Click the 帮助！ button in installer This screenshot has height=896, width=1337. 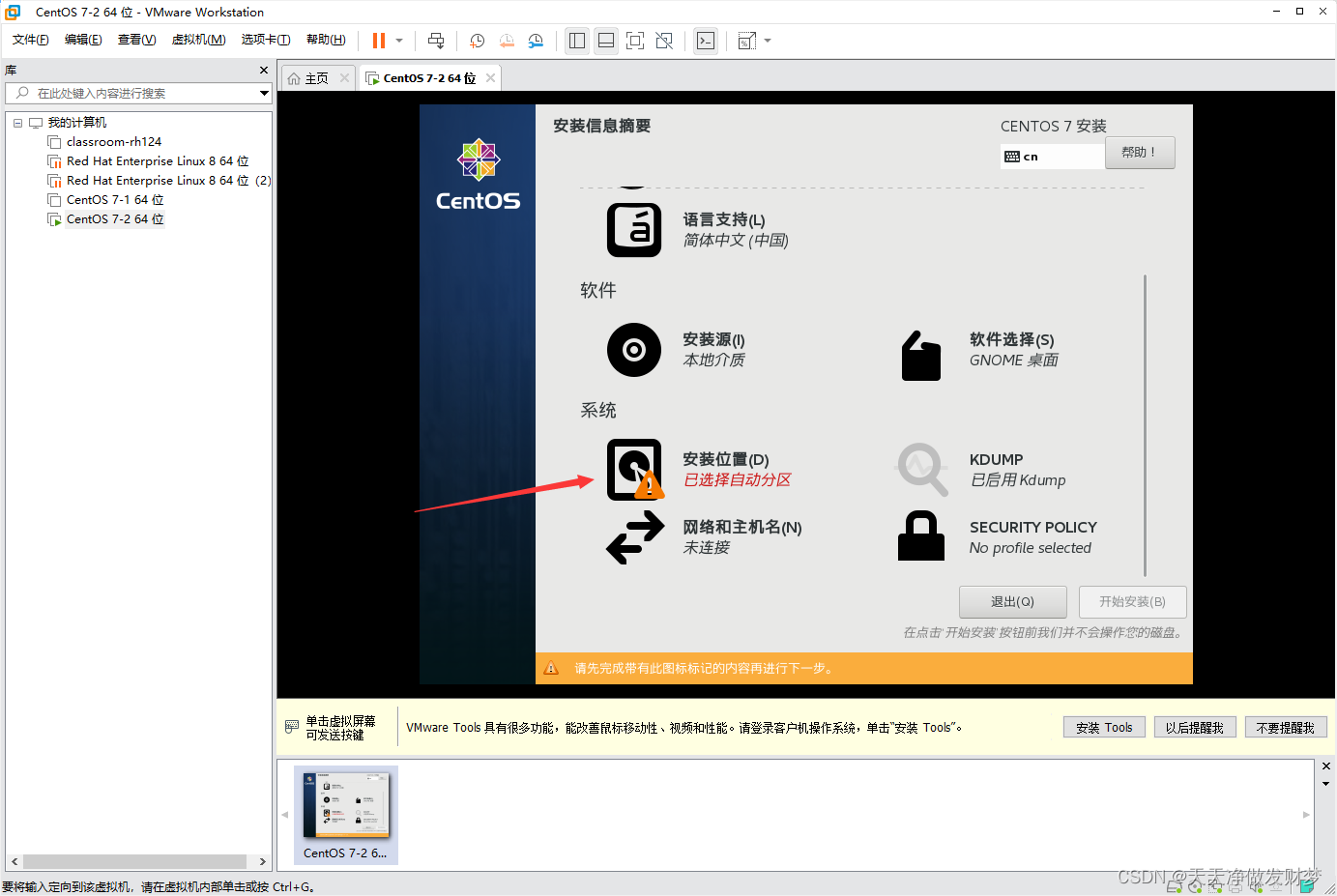[x=1140, y=153]
